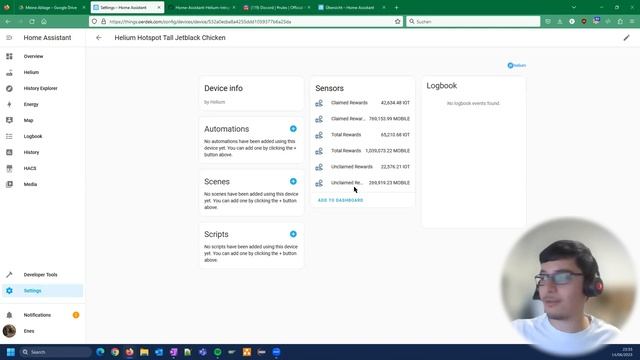Image resolution: width=640 pixels, height=360 pixels.
Task: Open browser downloads panel
Action: coord(560,22)
